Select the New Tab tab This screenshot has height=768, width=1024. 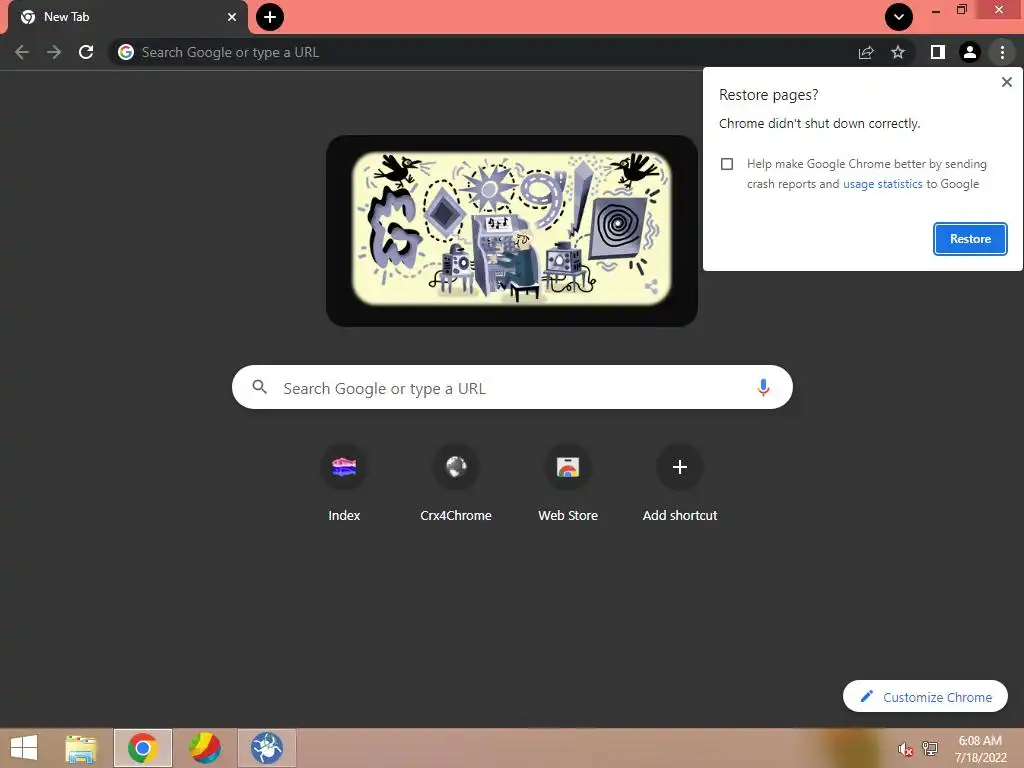pos(127,17)
